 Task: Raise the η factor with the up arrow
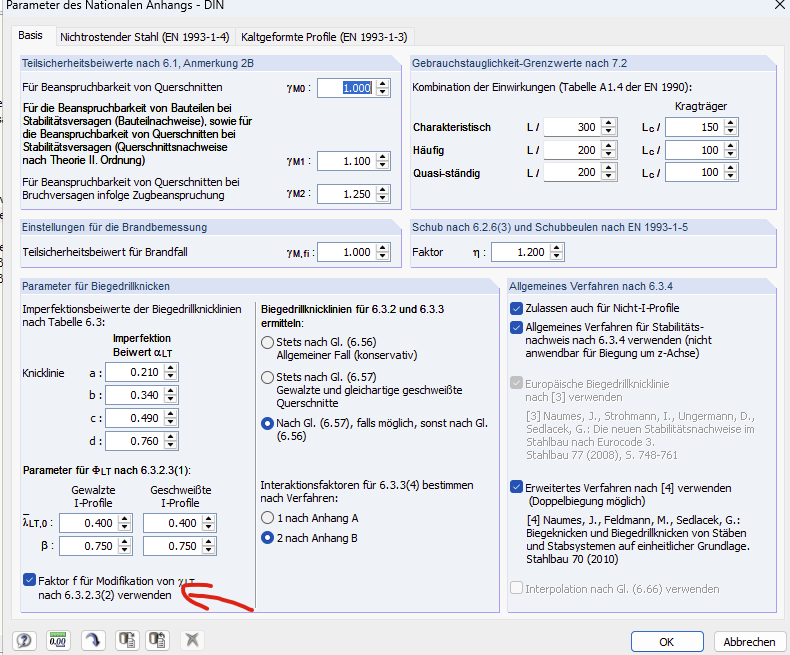[x=557, y=248]
